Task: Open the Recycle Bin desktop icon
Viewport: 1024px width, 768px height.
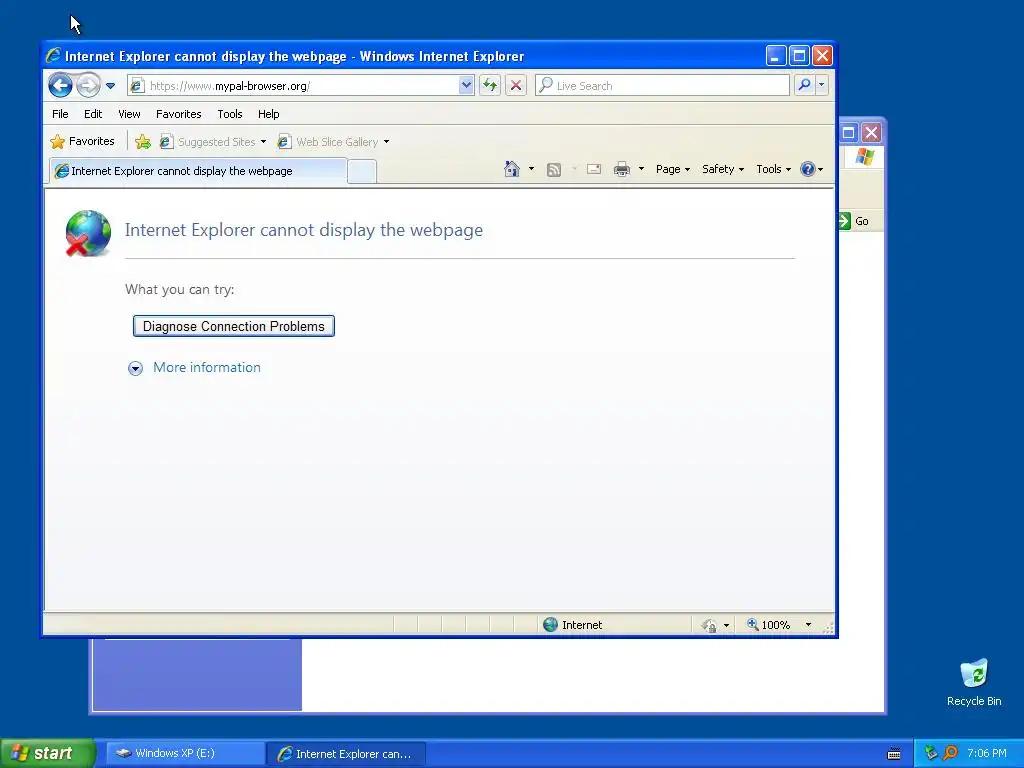Action: 974,682
